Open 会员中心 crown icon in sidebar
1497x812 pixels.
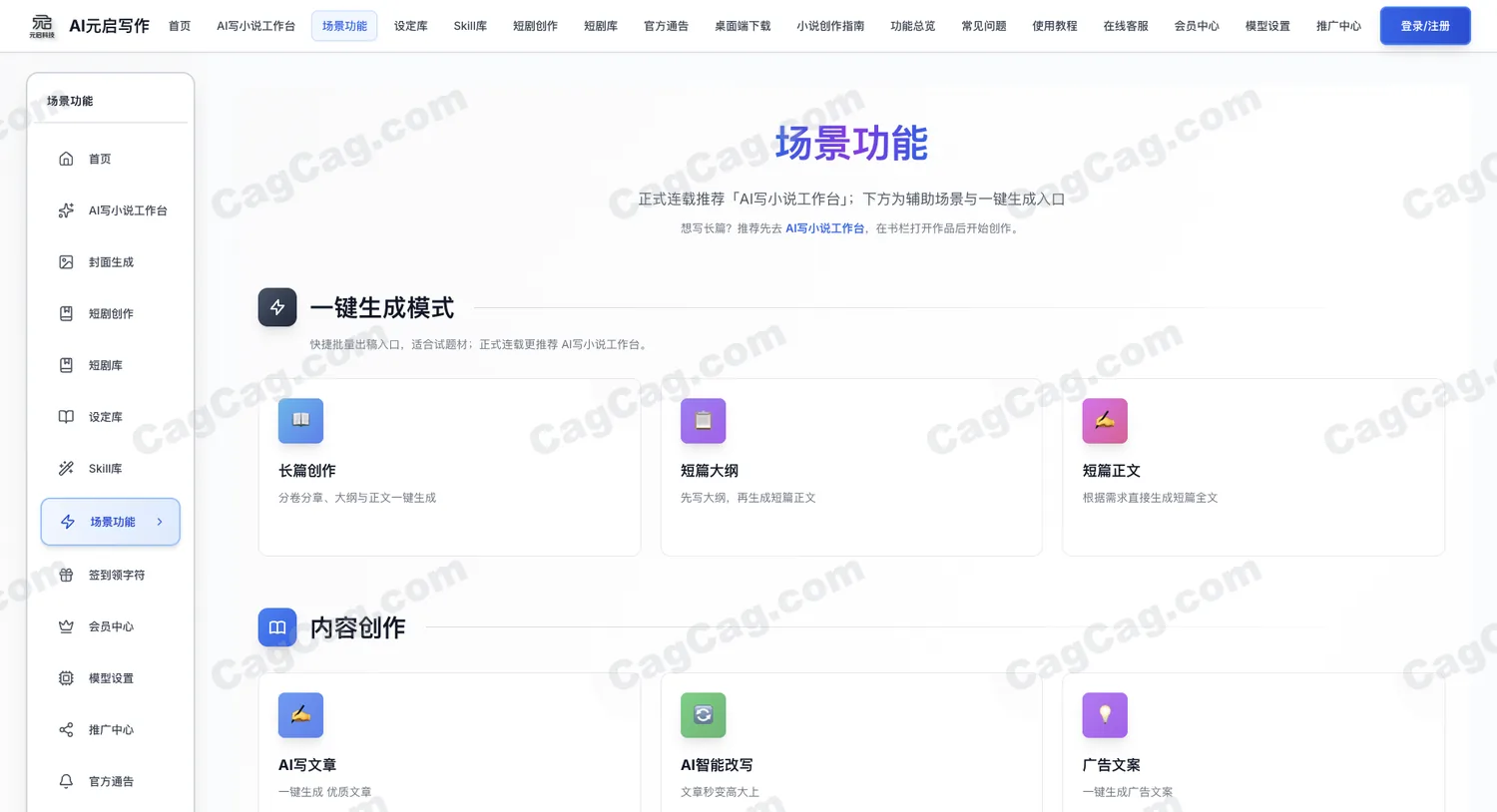pos(66,626)
